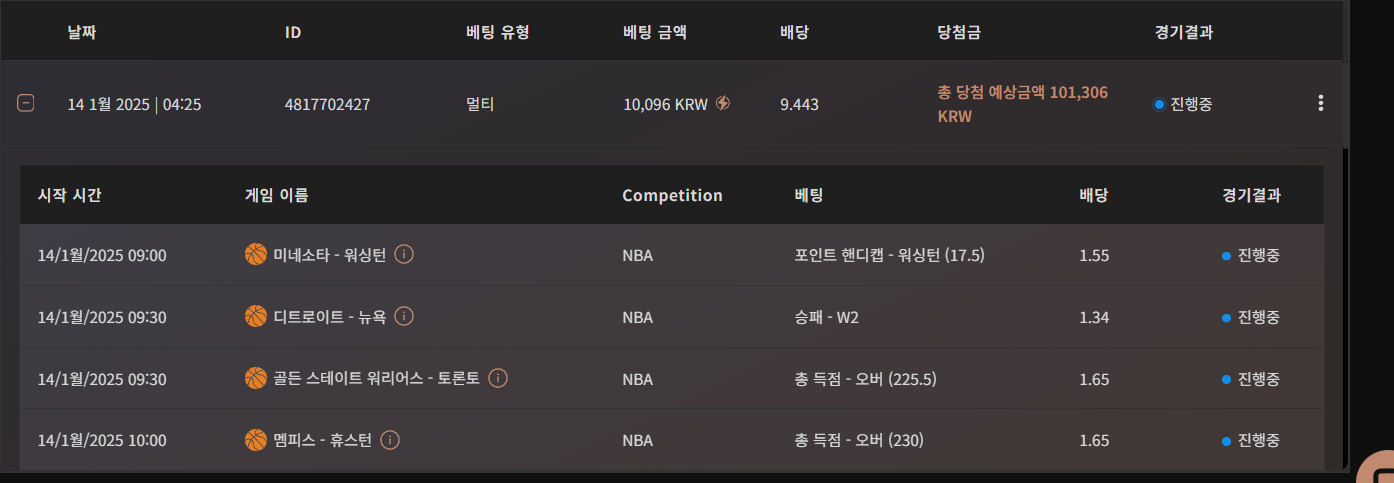Open info icon for 디트로이트 - 뉴욕

(x=404, y=317)
